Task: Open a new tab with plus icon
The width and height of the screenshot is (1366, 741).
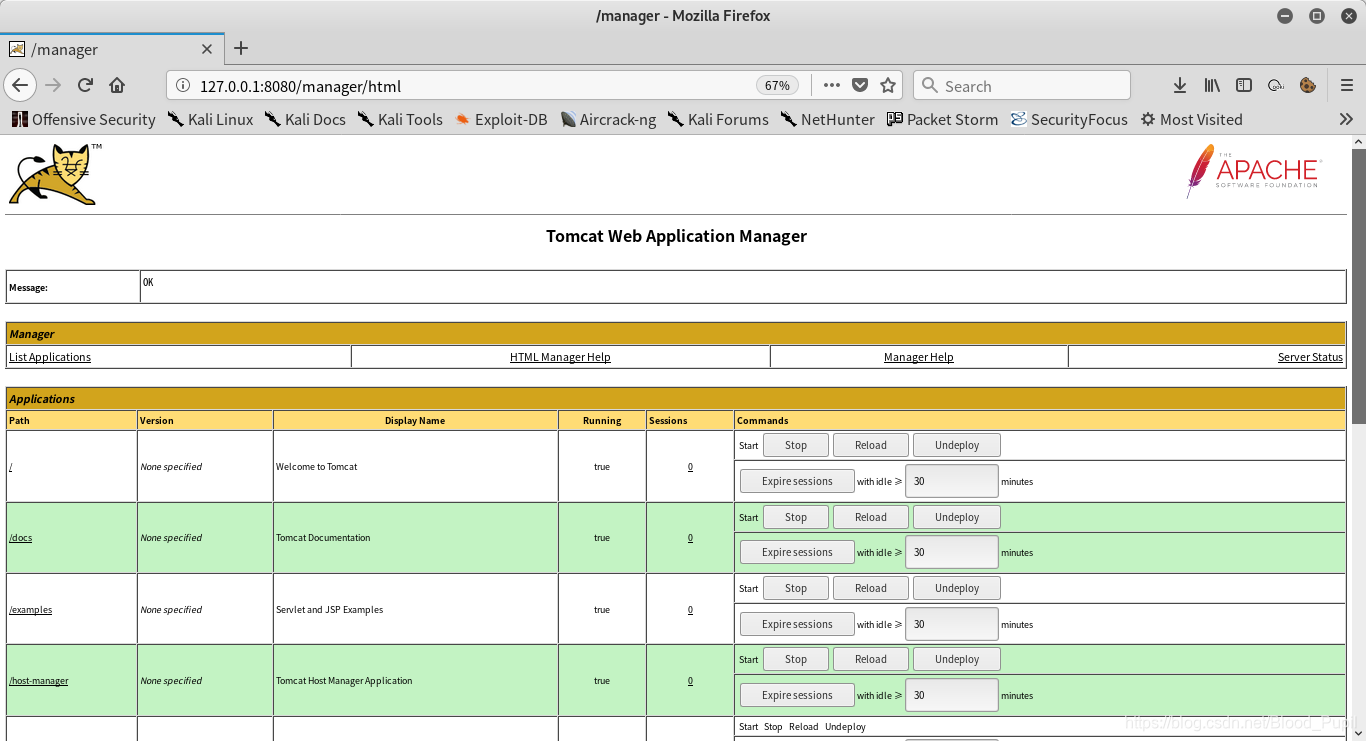Action: [241, 48]
